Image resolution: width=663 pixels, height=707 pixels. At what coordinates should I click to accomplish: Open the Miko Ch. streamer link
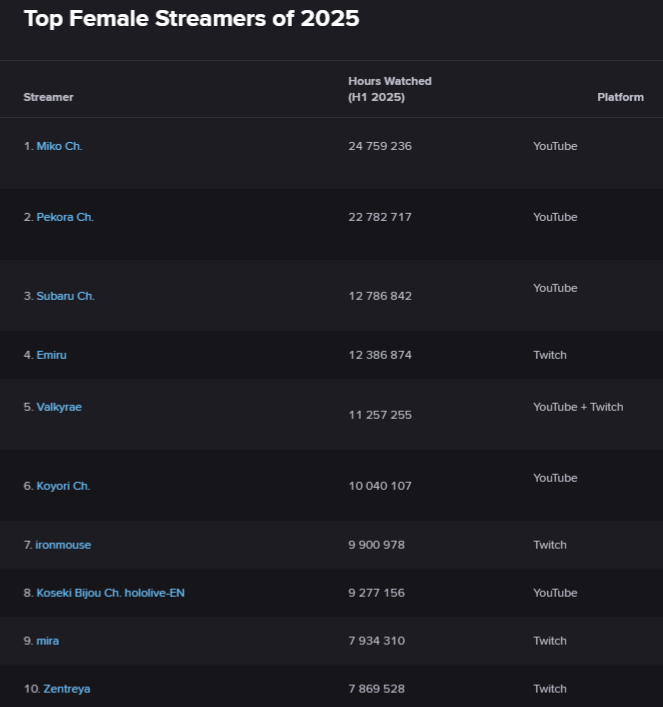pos(59,146)
